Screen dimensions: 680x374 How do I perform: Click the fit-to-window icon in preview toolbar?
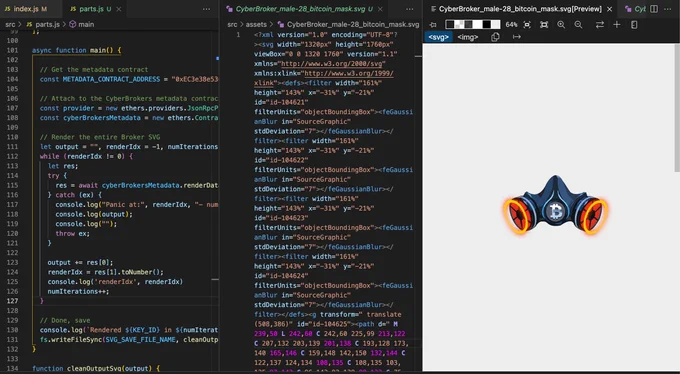click(x=544, y=25)
